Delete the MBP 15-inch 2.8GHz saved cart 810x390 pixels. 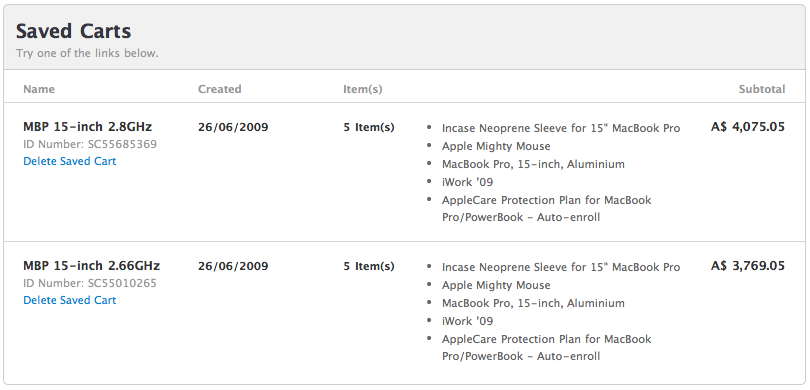coord(70,161)
